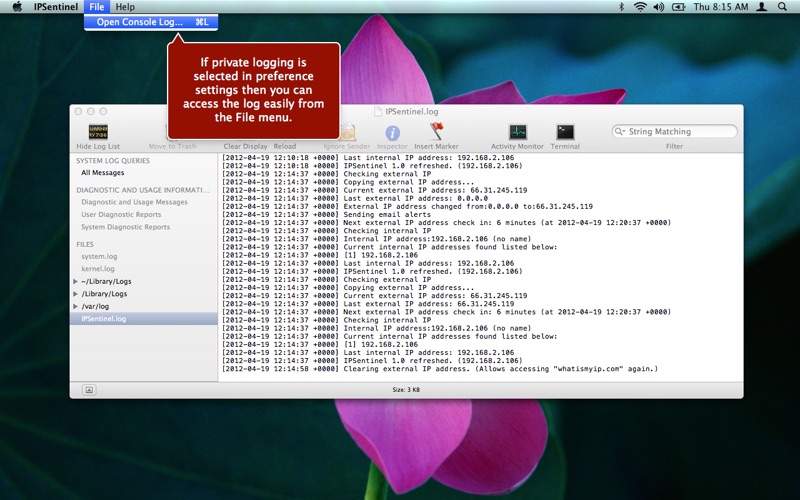800x500 pixels.
Task: Click Move to Trash toolbar label
Action: tap(172, 146)
